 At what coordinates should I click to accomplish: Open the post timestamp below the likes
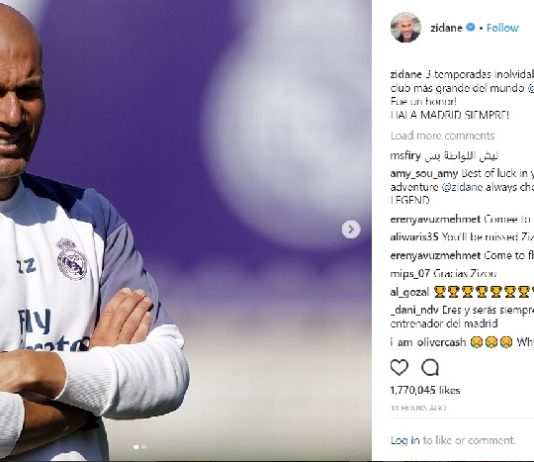418,408
